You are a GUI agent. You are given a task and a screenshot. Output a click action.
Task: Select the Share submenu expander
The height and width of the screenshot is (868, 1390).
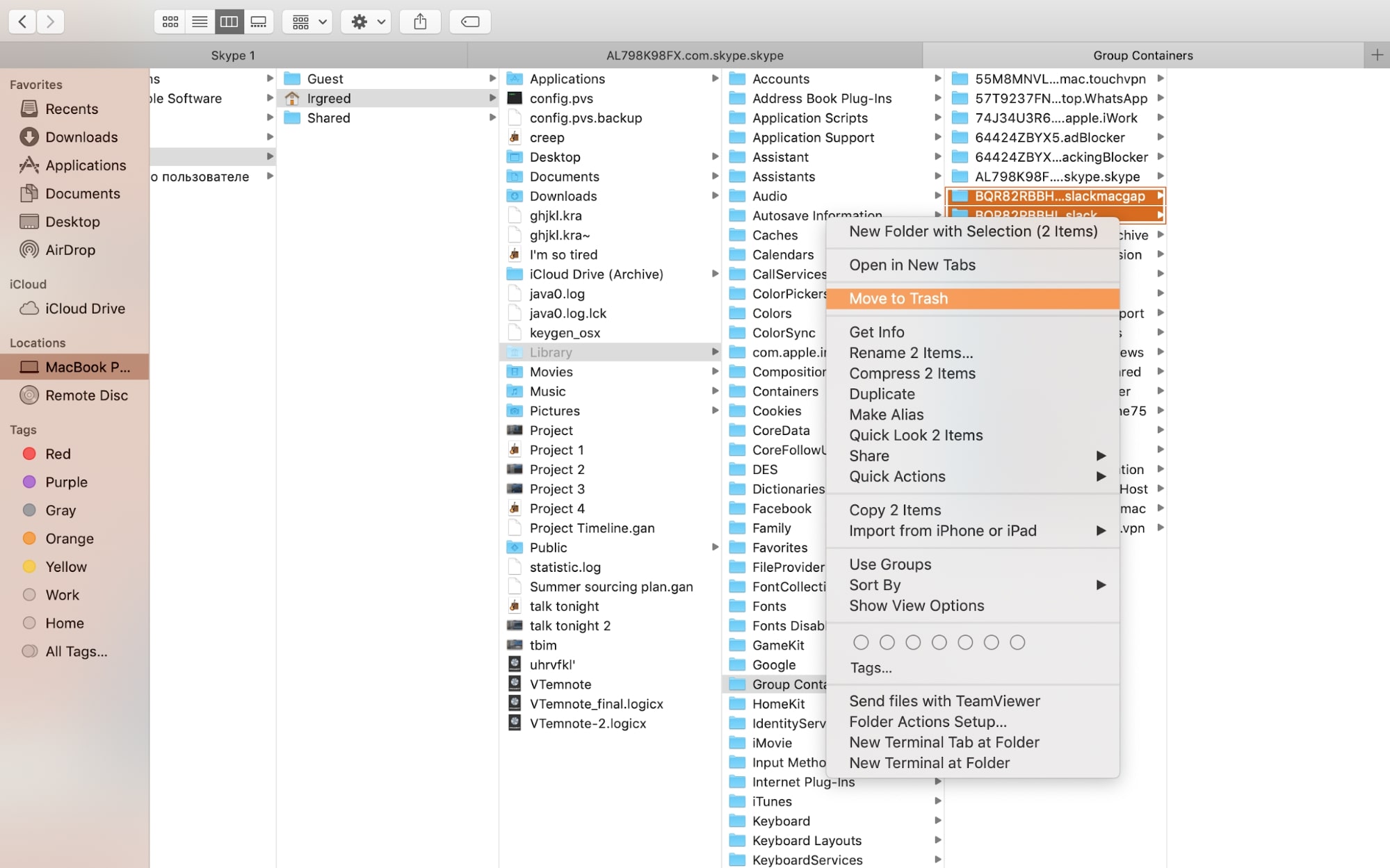click(x=1101, y=455)
